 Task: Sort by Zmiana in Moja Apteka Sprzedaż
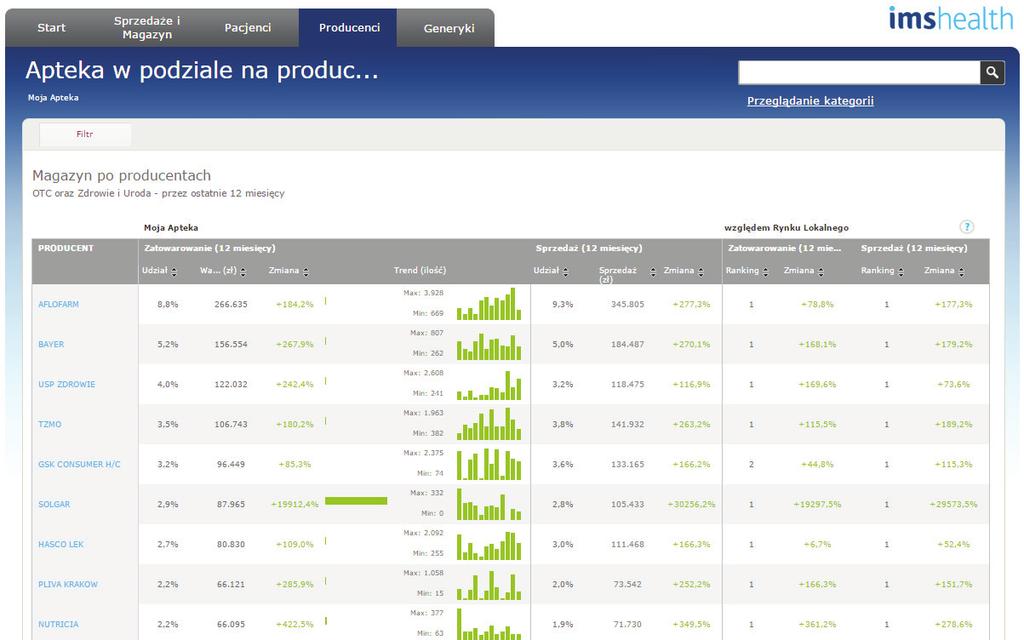tap(701, 272)
